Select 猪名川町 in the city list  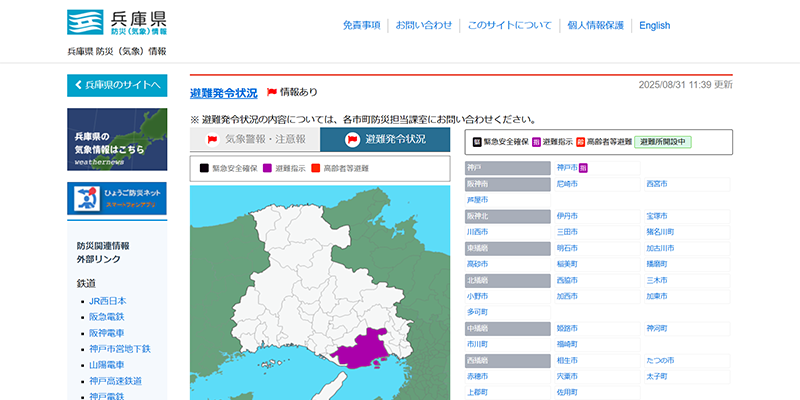[660, 232]
